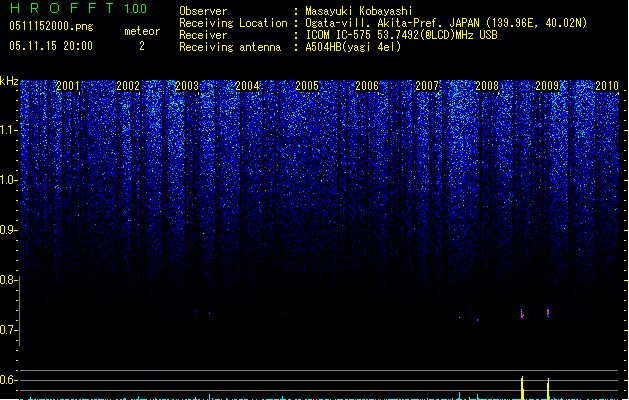Click the 2006 time marker
Image resolution: width=629 pixels, height=400 pixels.
367,86
